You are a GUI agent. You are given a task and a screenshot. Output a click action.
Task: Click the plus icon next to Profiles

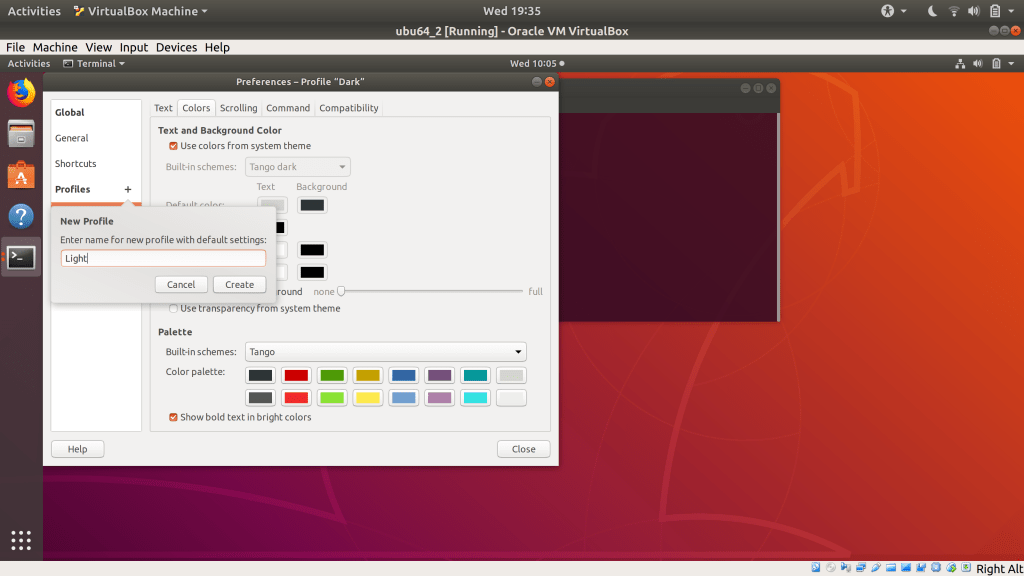tap(127, 189)
